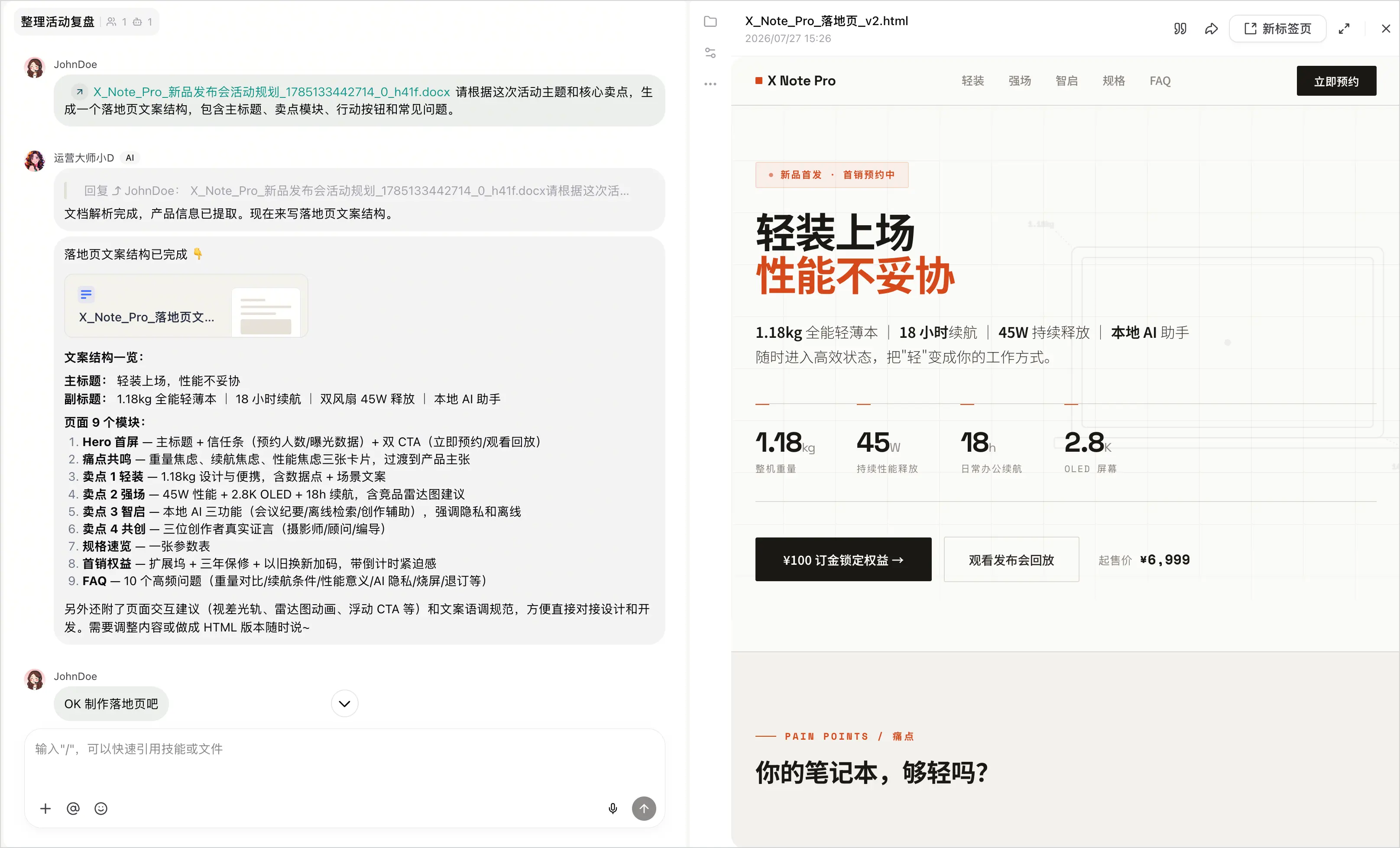
Task: Click JohnDoe avatar on first message
Action: point(35,68)
